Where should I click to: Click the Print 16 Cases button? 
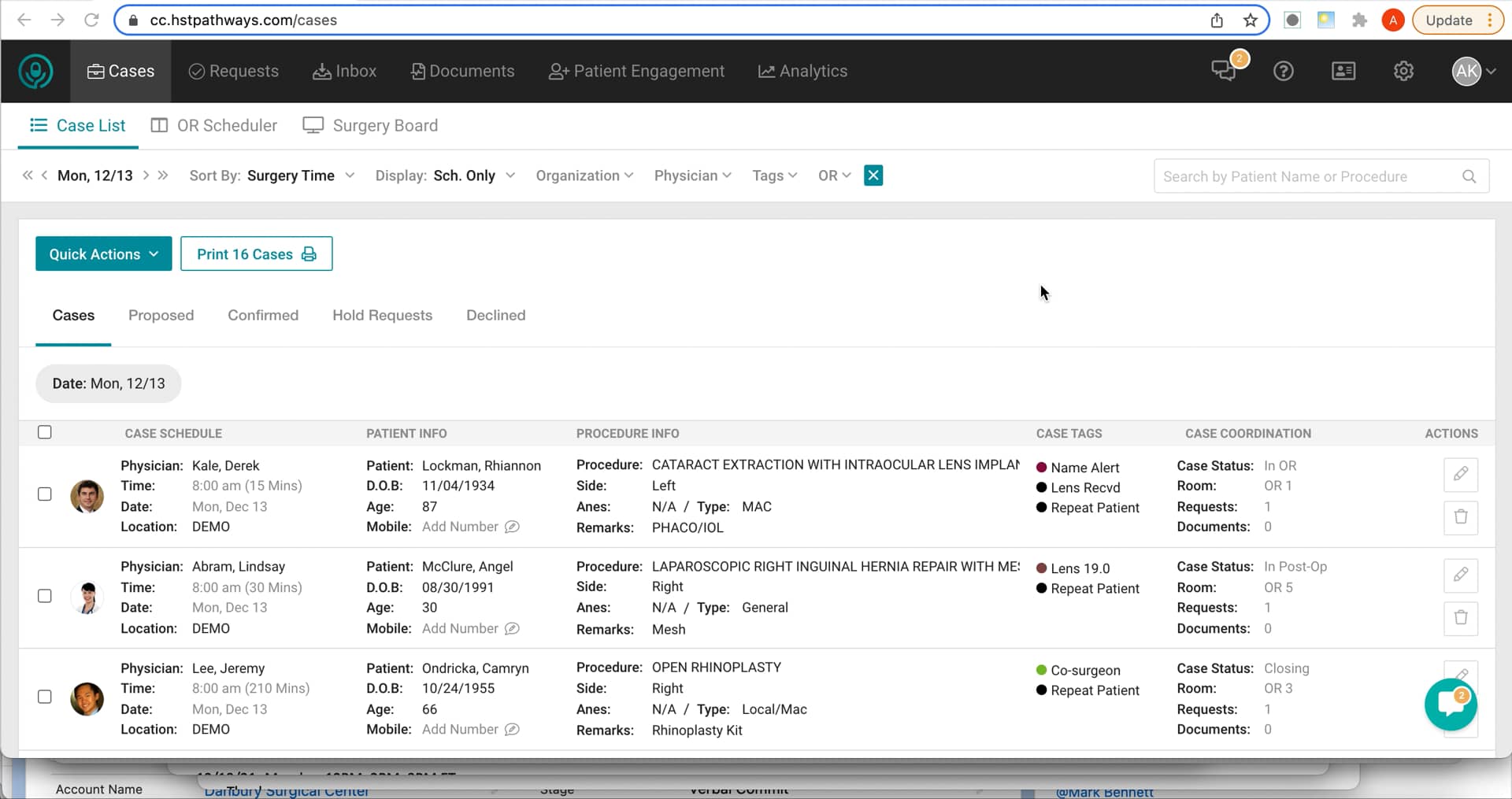pyautogui.click(x=256, y=253)
